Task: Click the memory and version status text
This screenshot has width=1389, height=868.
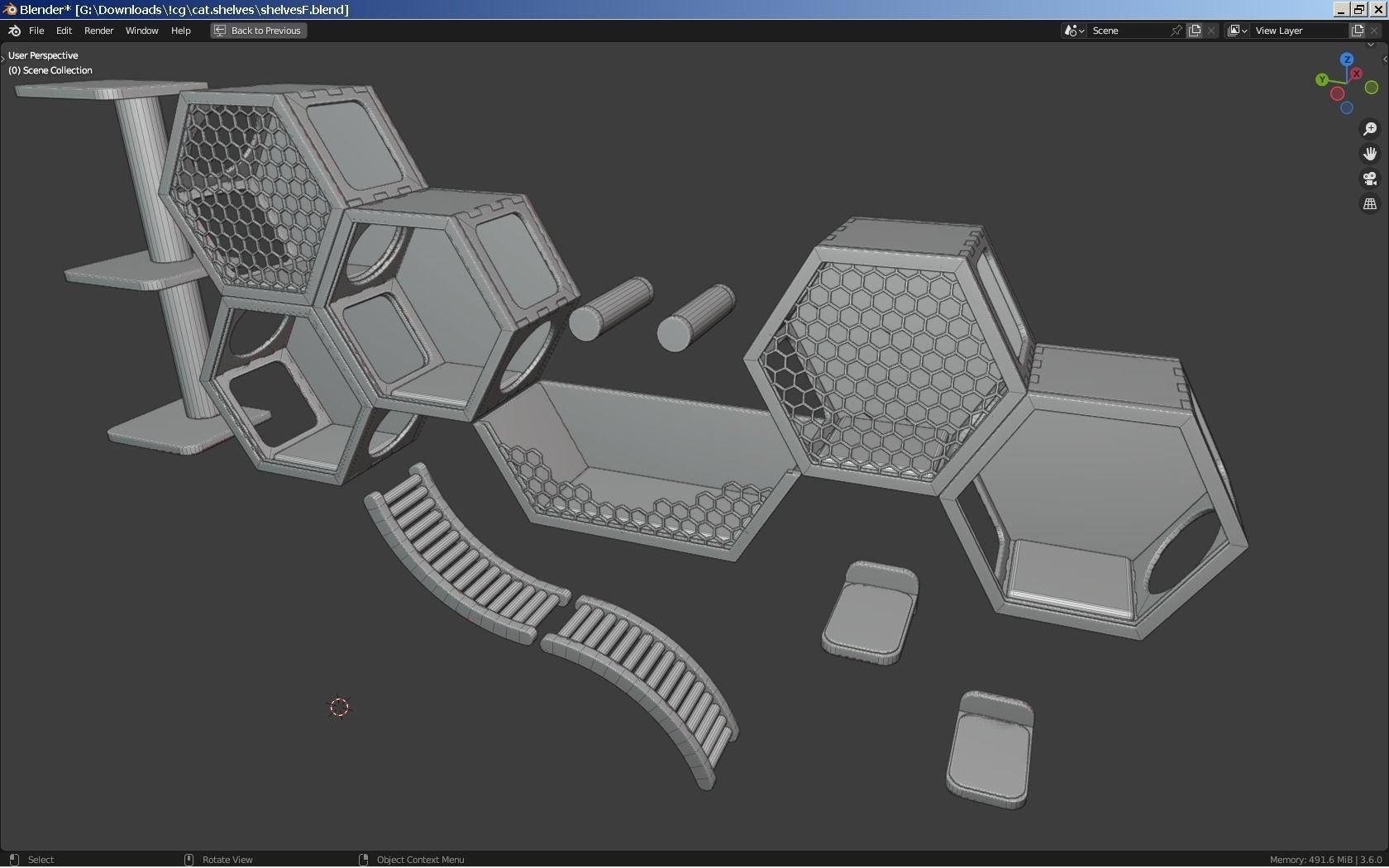Action: pyautogui.click(x=1325, y=860)
